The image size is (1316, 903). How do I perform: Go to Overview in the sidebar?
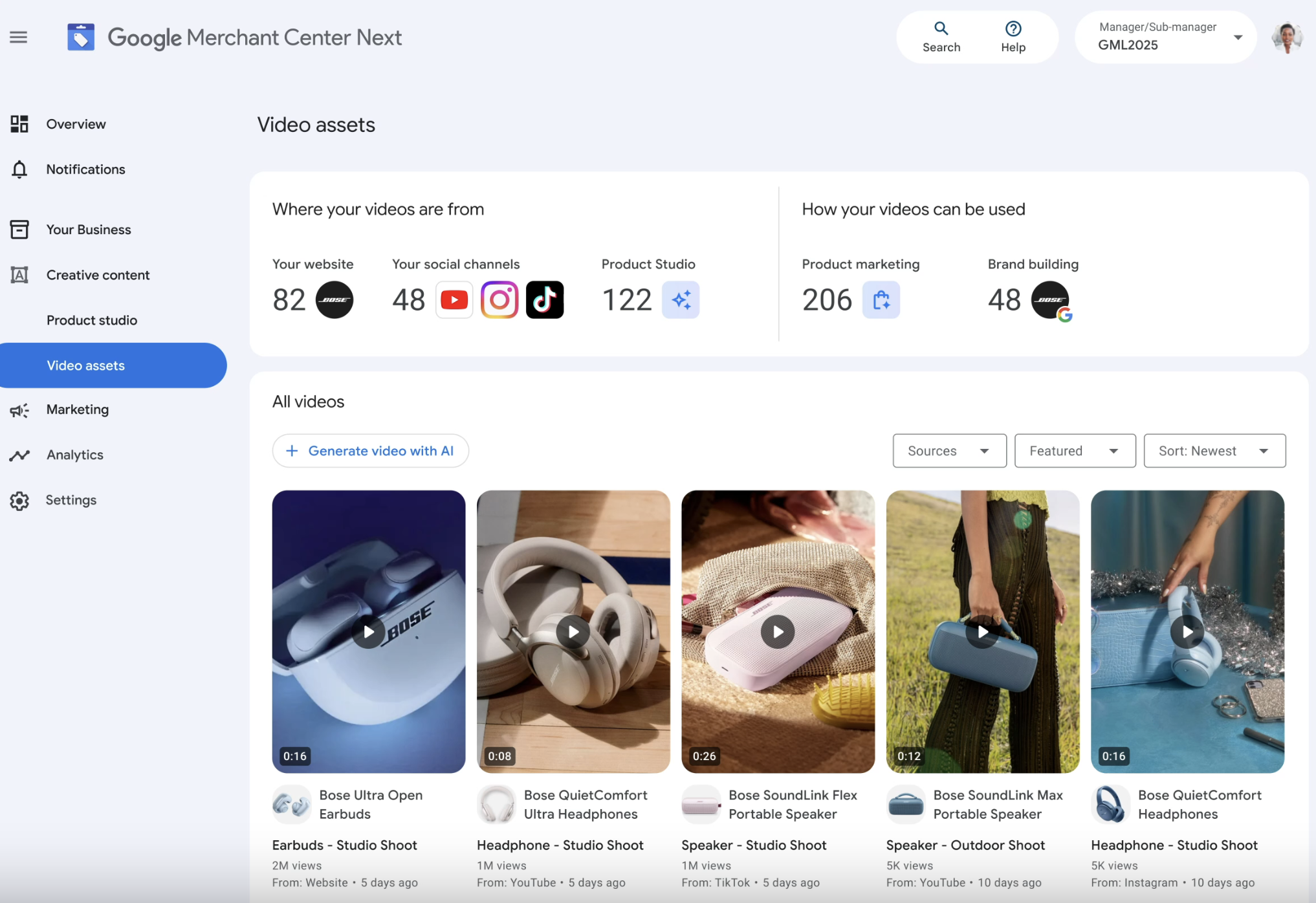point(76,124)
